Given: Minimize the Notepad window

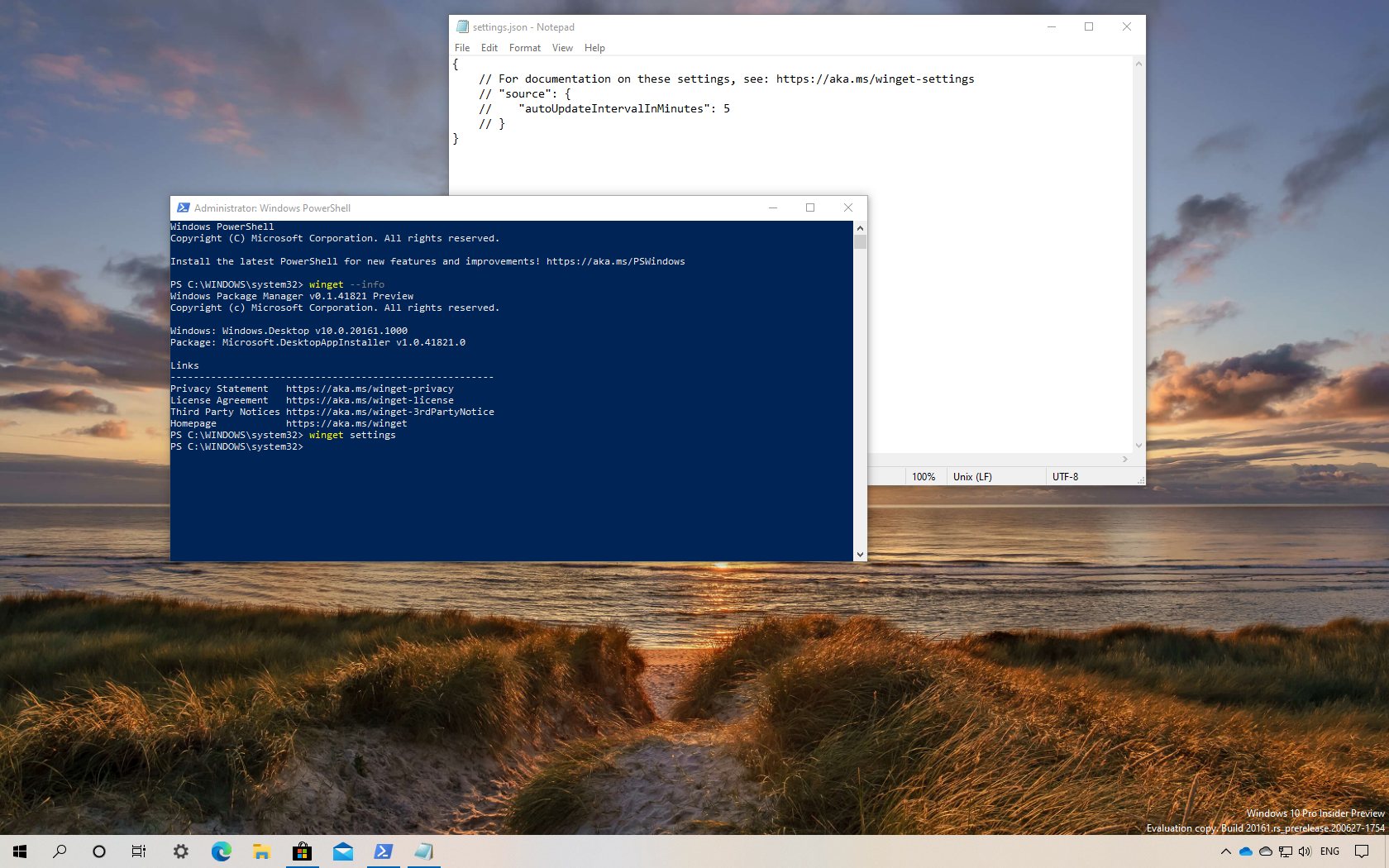Looking at the screenshot, I should coord(1052,27).
